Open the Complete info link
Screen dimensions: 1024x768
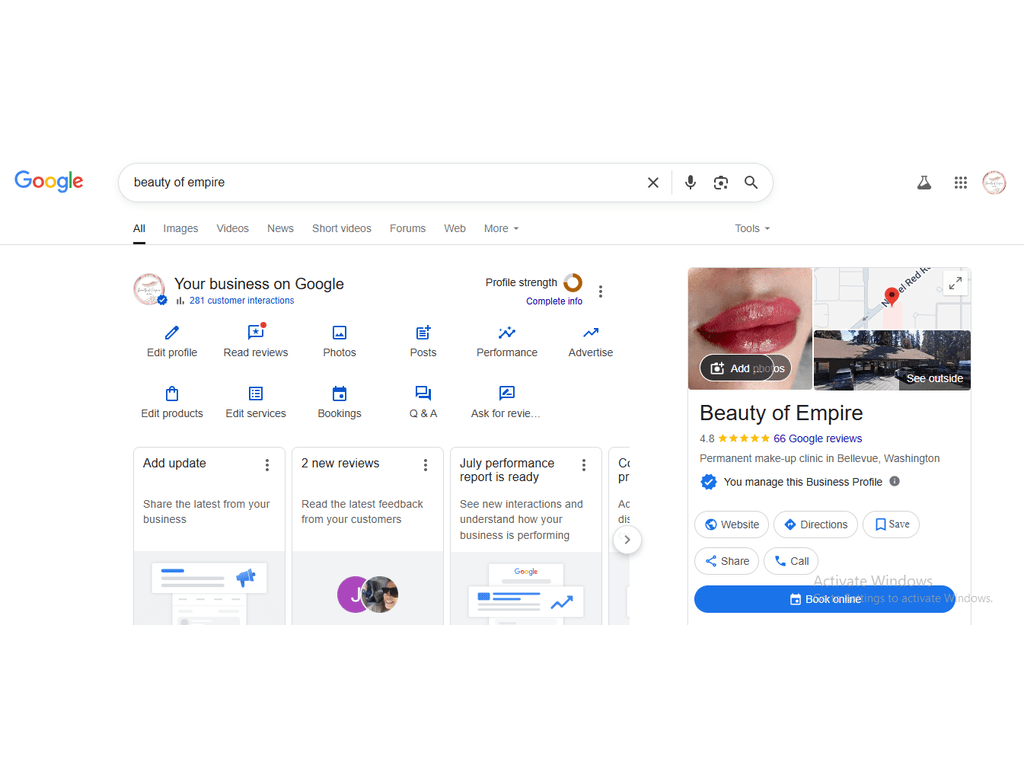554,301
